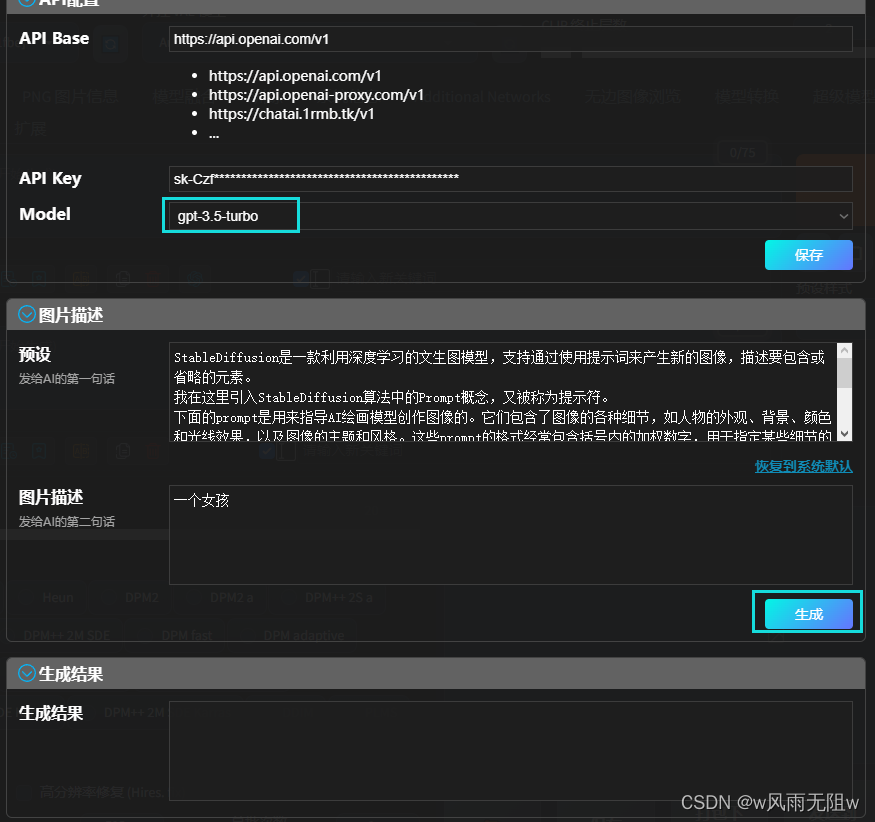
Task: Click the 发给AI的第一句话 hint text
Action: (x=66, y=378)
